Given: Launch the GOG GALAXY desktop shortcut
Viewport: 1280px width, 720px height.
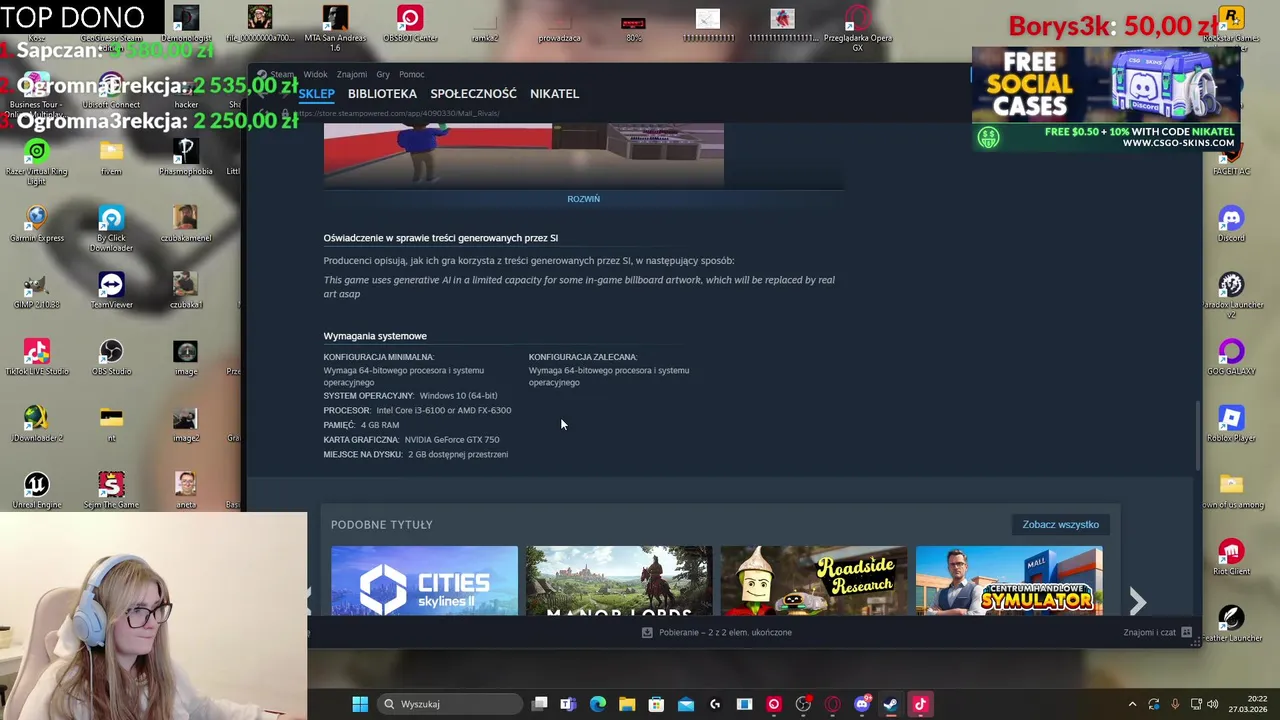Looking at the screenshot, I should click(x=1231, y=358).
